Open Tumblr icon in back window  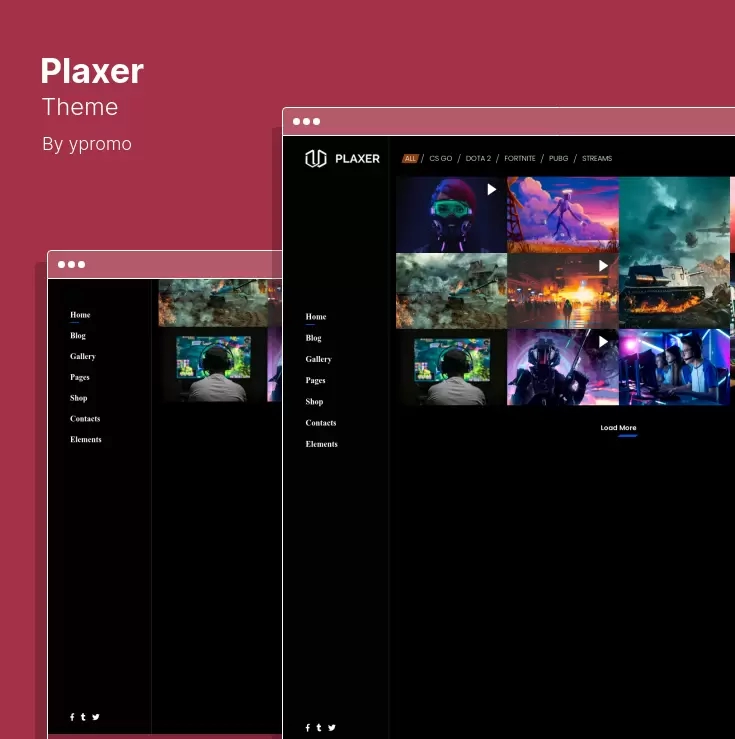pyautogui.click(x=83, y=717)
